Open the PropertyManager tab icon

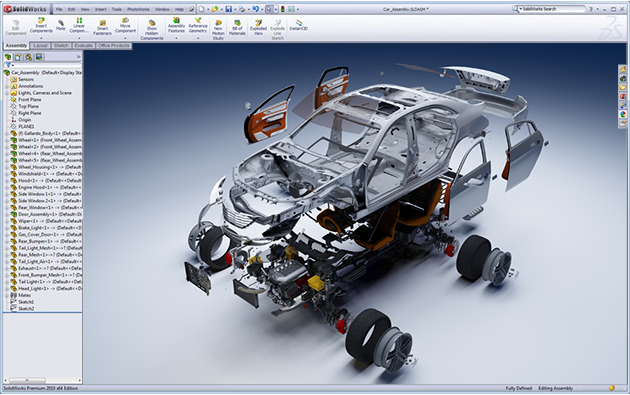(x=18, y=57)
